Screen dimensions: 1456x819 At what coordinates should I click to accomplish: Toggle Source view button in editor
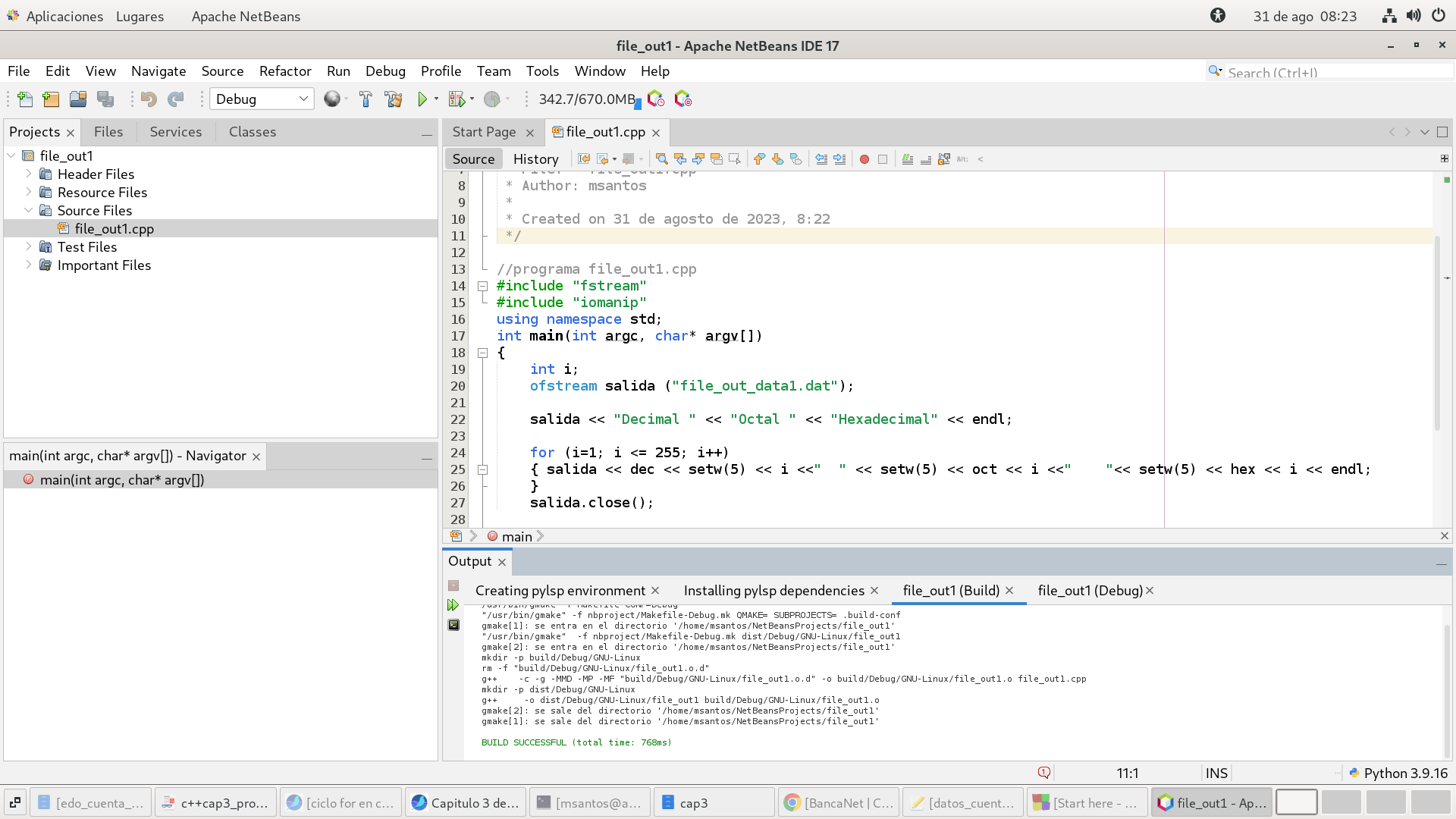coord(473,159)
